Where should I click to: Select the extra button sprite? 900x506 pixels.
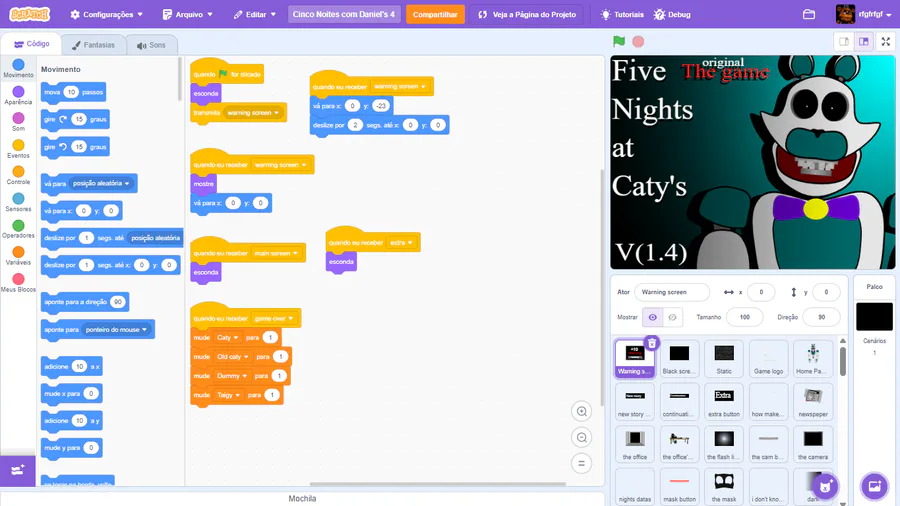(724, 402)
